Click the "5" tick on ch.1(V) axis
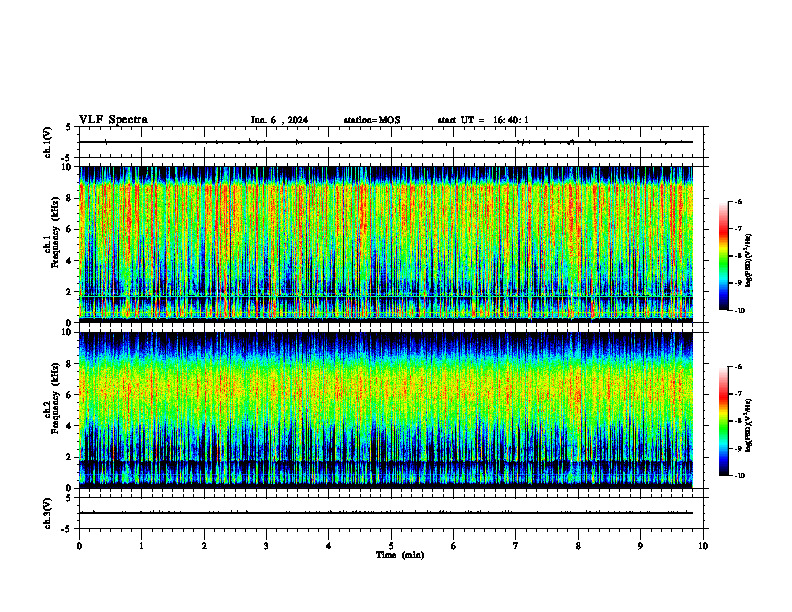The width and height of the screenshot is (792, 612). pyautogui.click(x=69, y=127)
